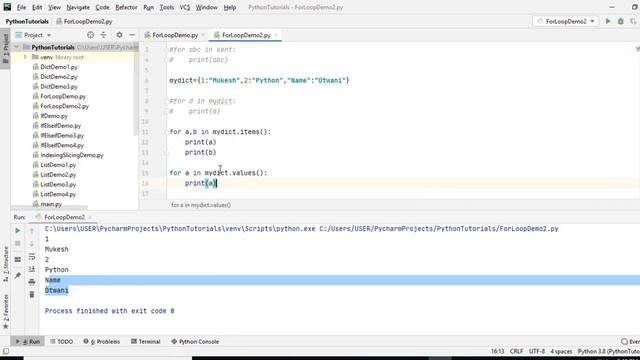Open the Code menu
This screenshot has height=360, width=640.
point(102,7)
